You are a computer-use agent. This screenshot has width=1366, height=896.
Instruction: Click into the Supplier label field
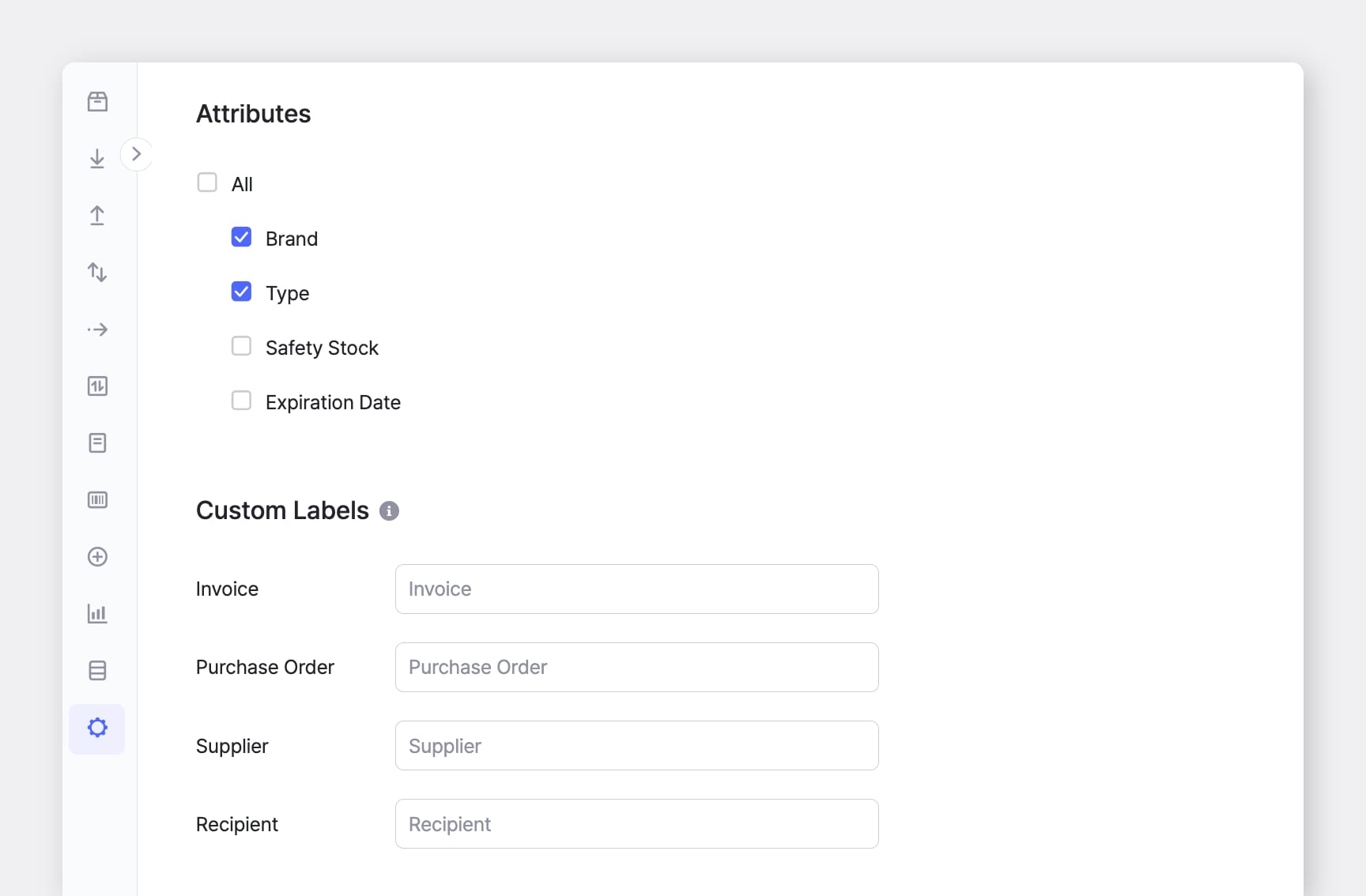(636, 745)
